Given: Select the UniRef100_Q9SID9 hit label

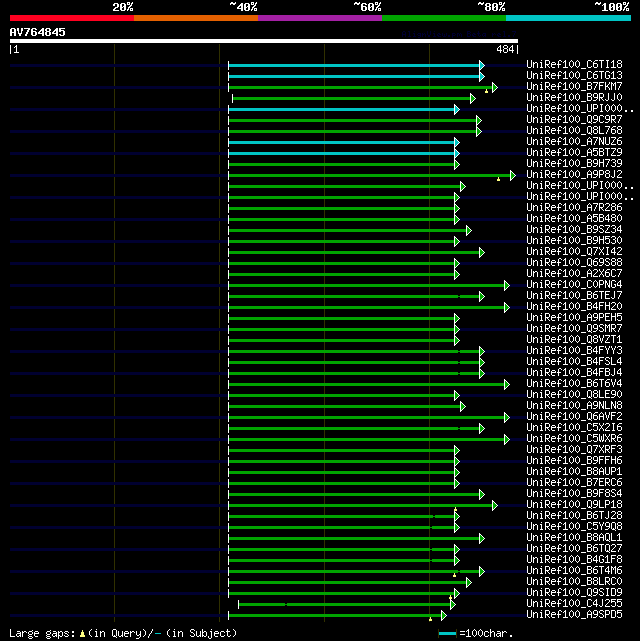Looking at the screenshot, I should 574,593.
